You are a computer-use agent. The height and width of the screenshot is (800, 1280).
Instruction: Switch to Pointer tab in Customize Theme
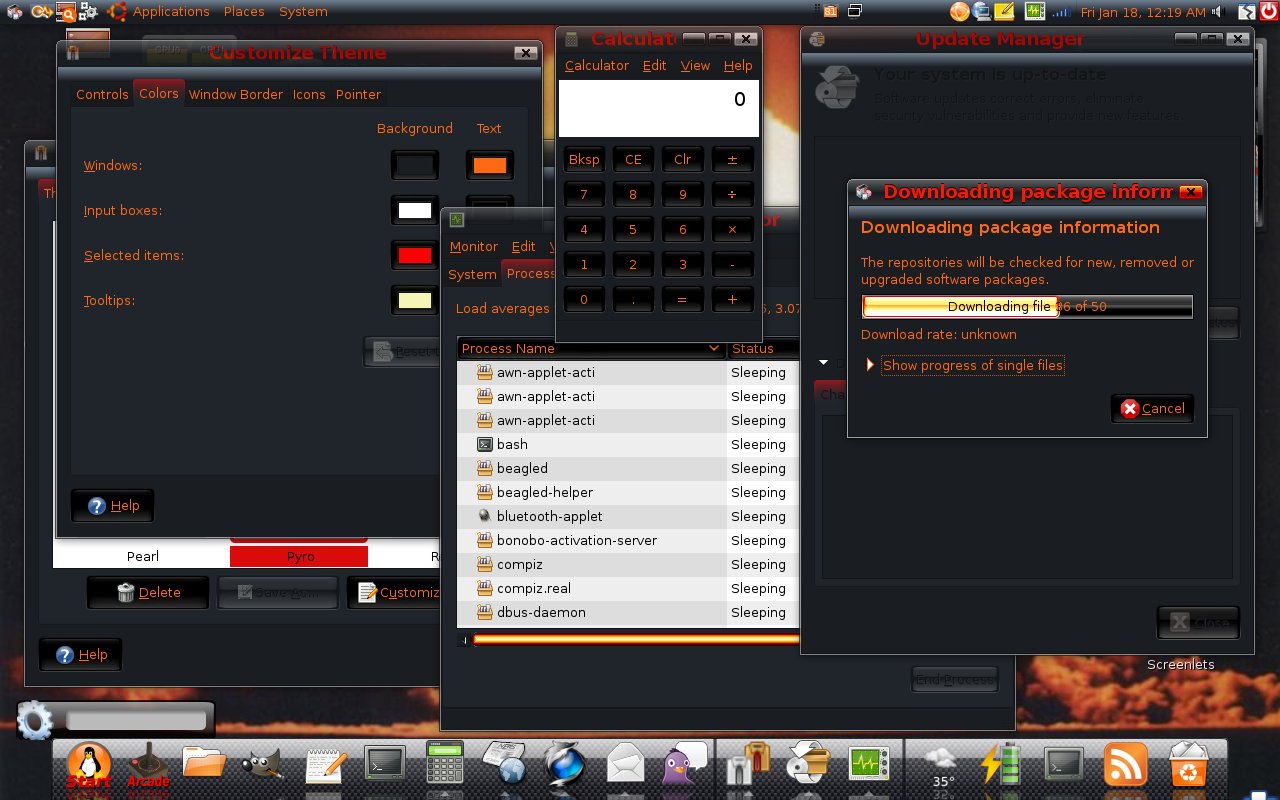358,94
